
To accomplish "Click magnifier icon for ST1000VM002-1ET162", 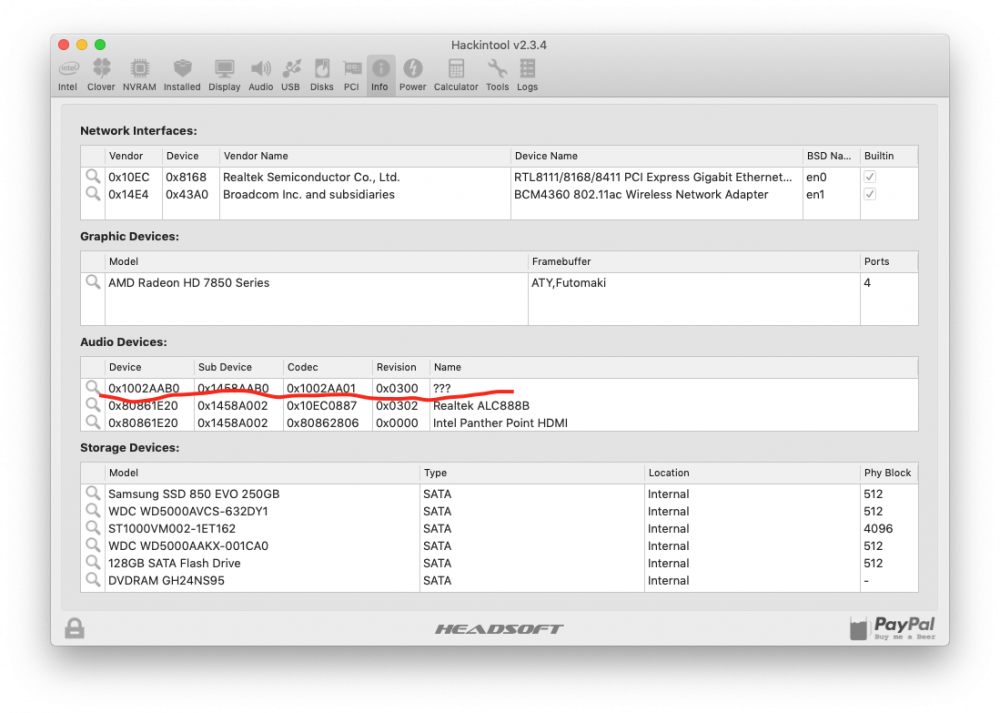I will (x=93, y=527).
